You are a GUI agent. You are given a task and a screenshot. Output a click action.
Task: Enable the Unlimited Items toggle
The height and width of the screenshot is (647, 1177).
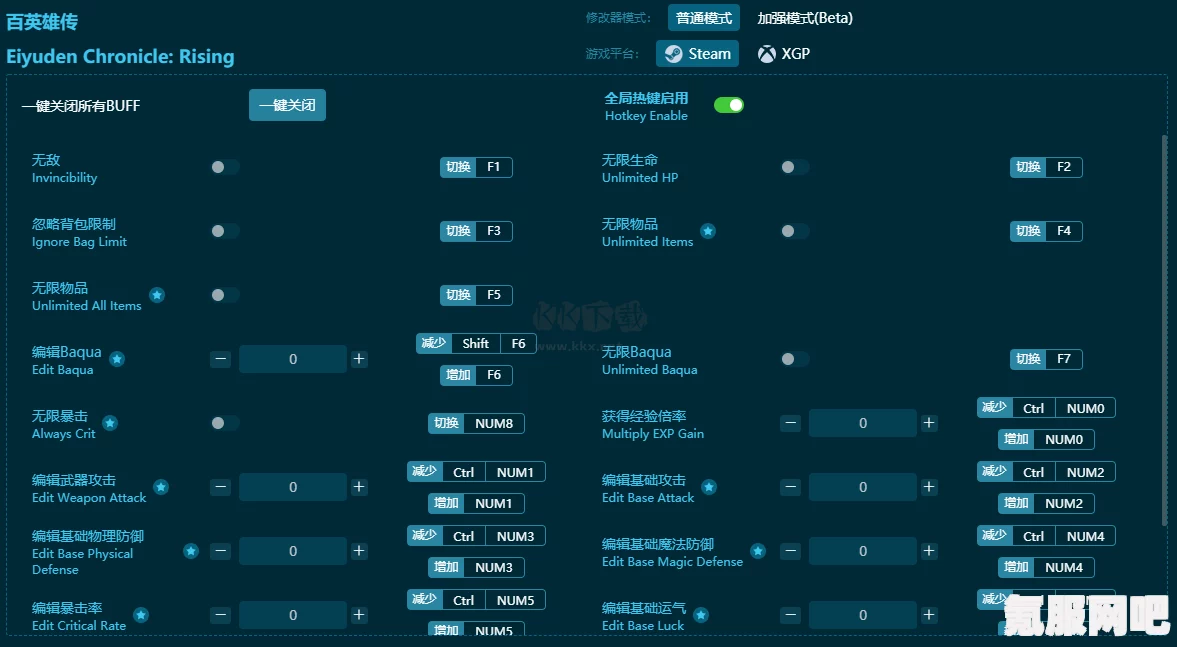tap(794, 231)
